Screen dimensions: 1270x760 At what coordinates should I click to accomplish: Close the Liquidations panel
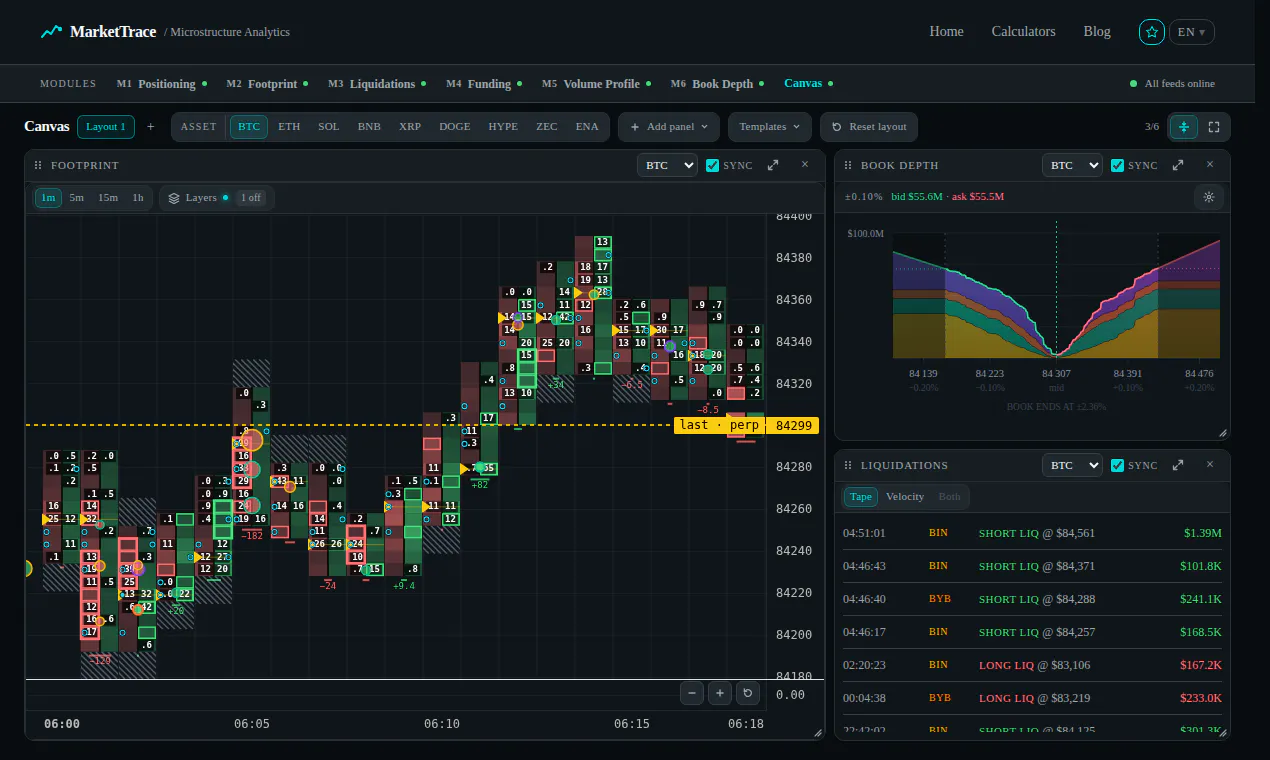pyautogui.click(x=1210, y=465)
